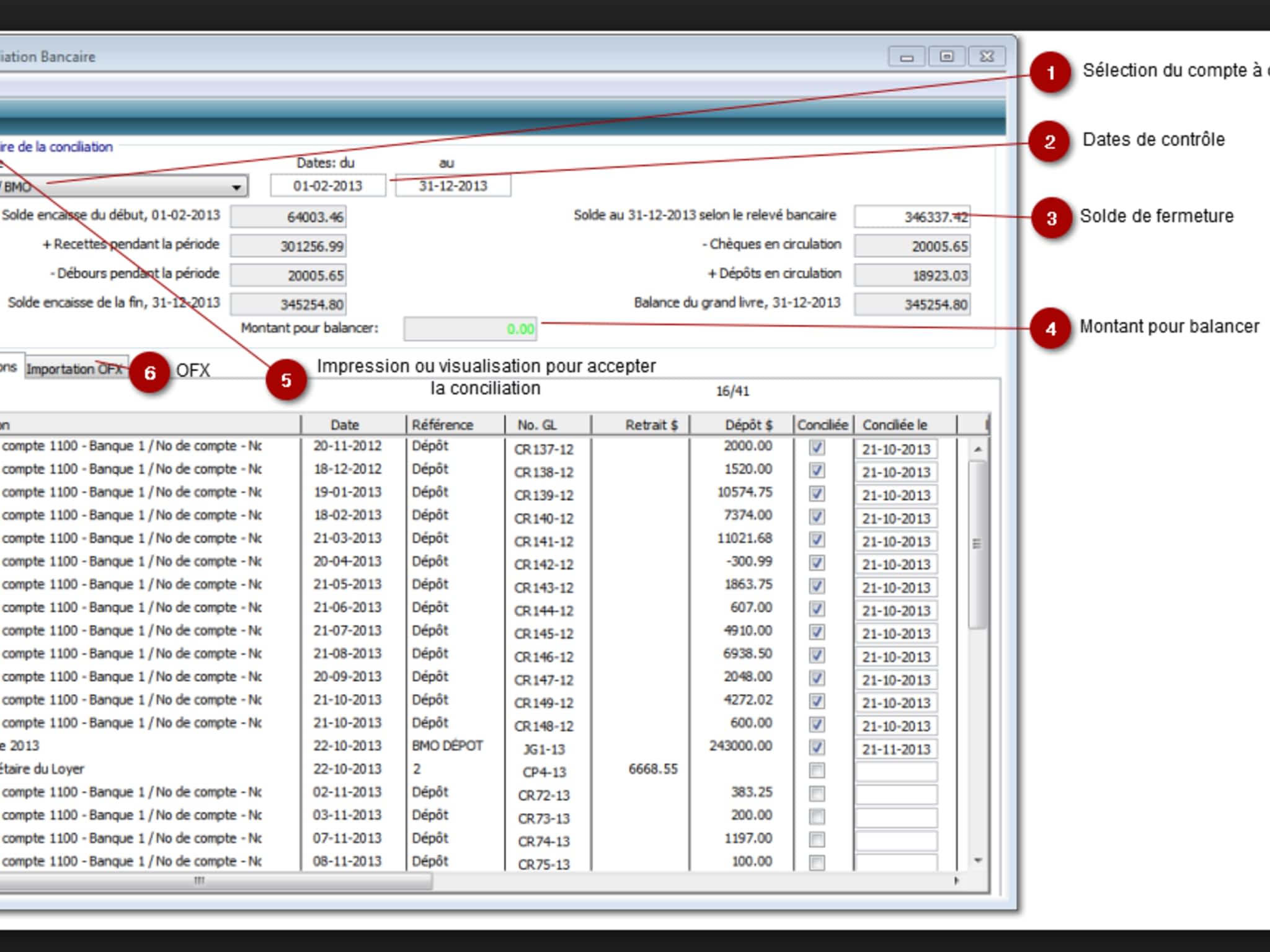Click the Dépôts en circulation value 18923.03

pyautogui.click(x=912, y=275)
